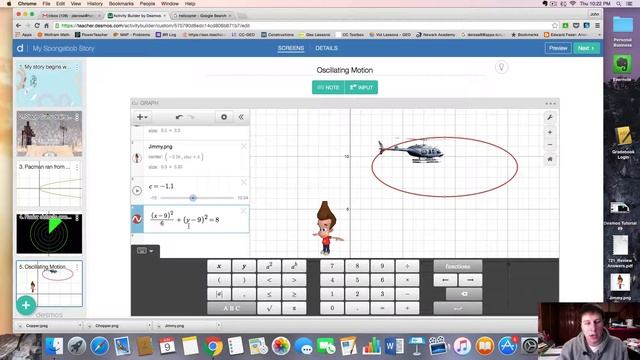Reload the page in Chrome
The width and height of the screenshot is (640, 360).
[x=37, y=25]
